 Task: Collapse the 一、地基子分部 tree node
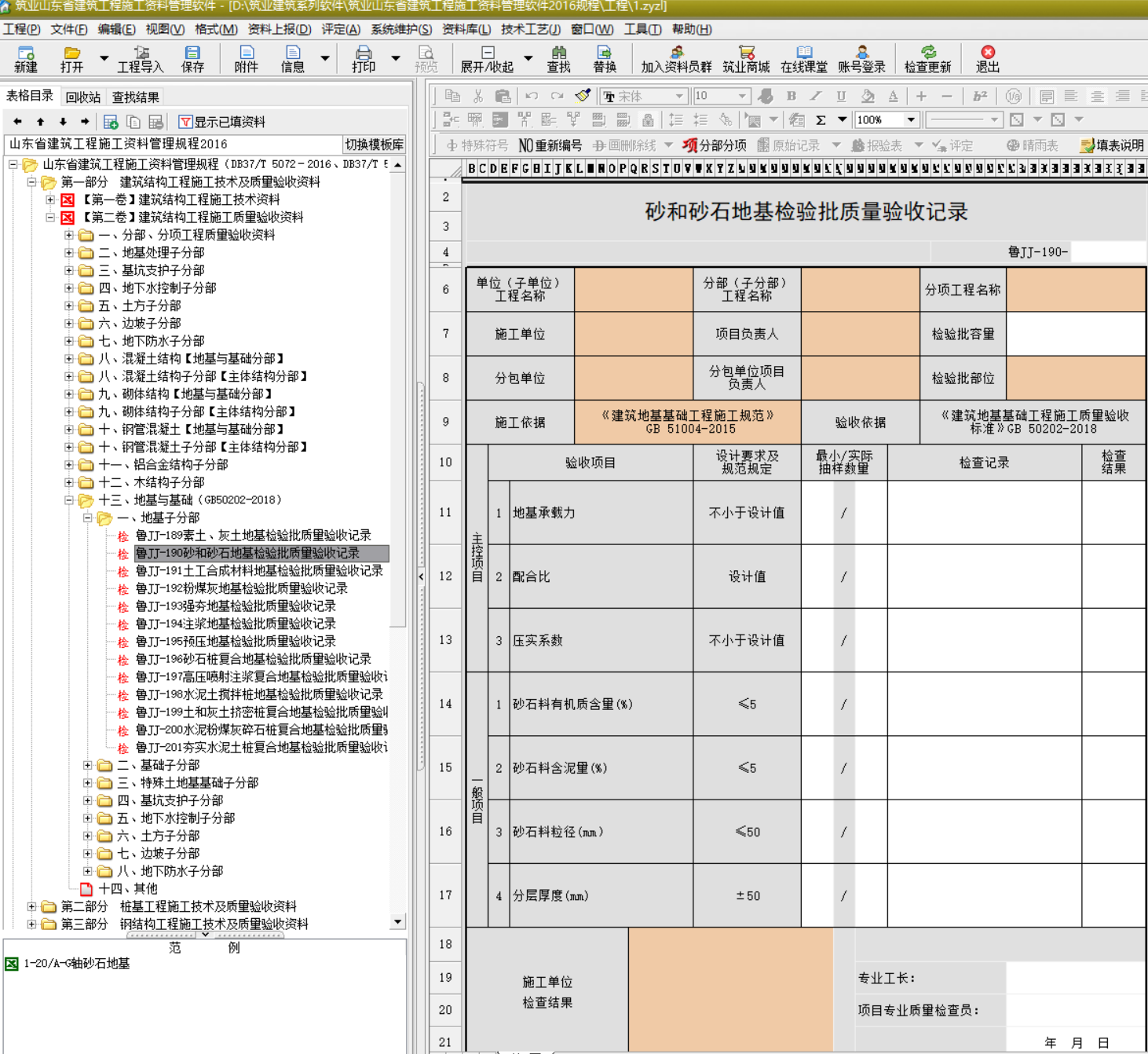pos(88,518)
